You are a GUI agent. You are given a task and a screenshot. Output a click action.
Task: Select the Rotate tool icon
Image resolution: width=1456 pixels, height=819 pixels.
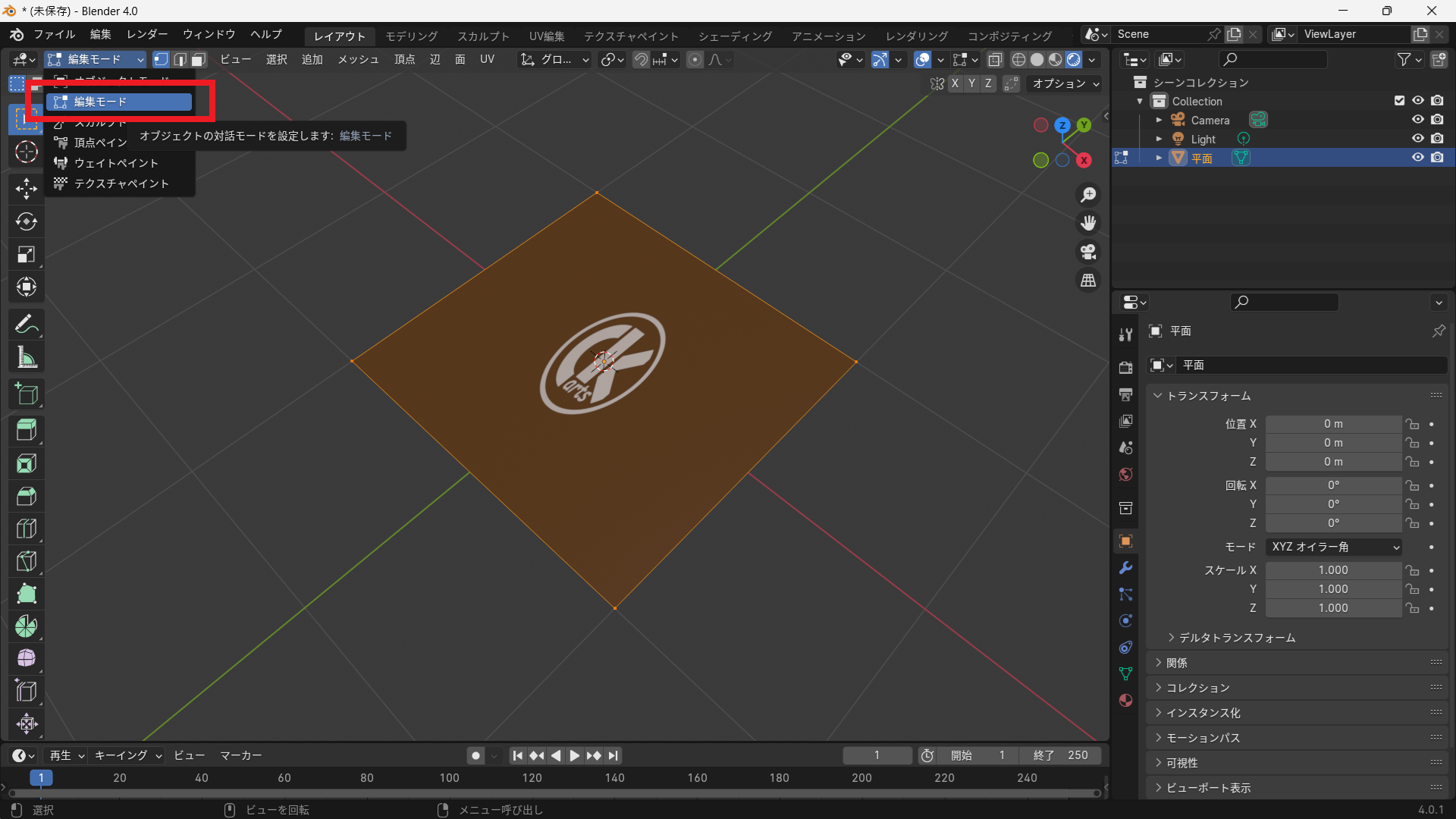(x=27, y=221)
